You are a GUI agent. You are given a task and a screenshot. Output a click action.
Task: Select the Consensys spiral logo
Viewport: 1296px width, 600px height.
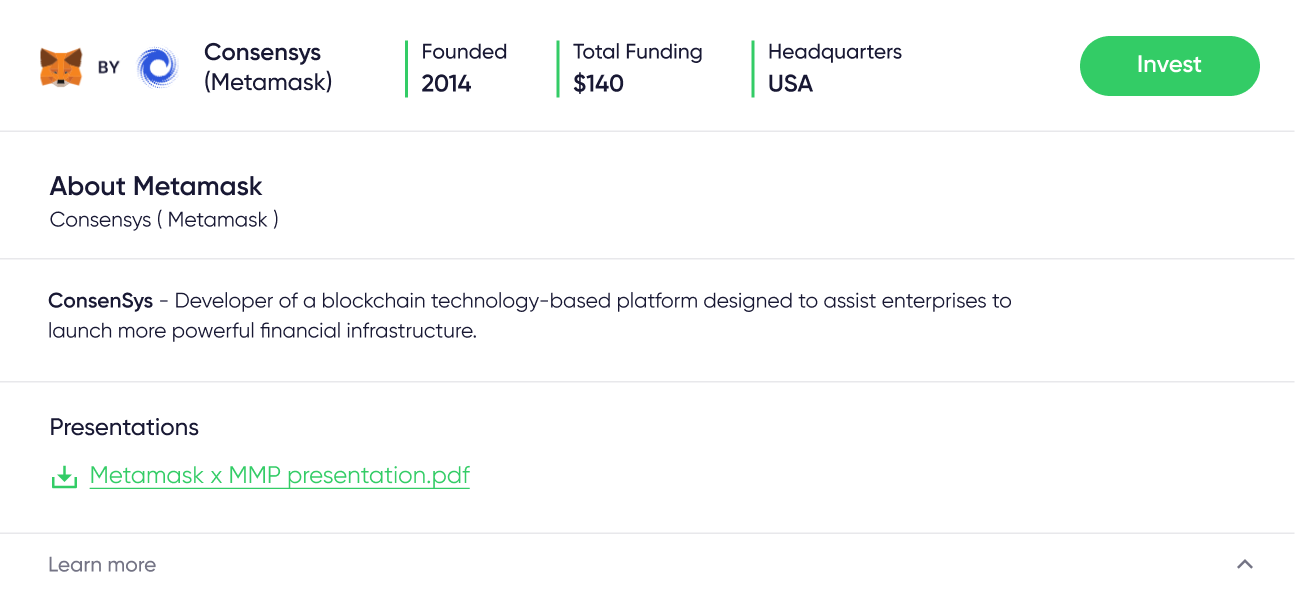point(155,66)
